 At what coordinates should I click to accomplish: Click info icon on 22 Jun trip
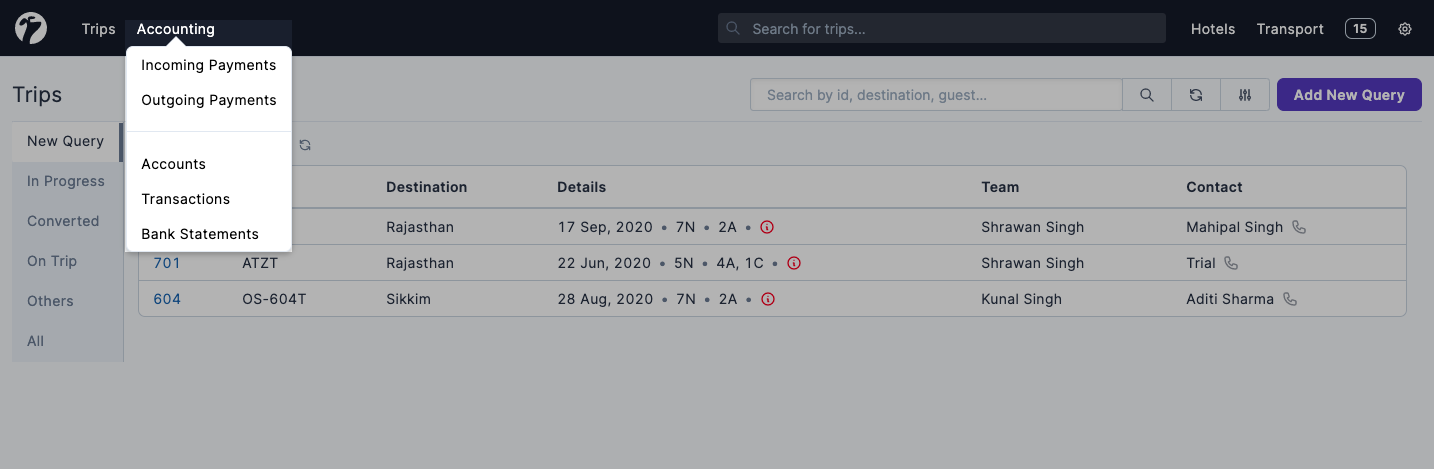tap(794, 263)
